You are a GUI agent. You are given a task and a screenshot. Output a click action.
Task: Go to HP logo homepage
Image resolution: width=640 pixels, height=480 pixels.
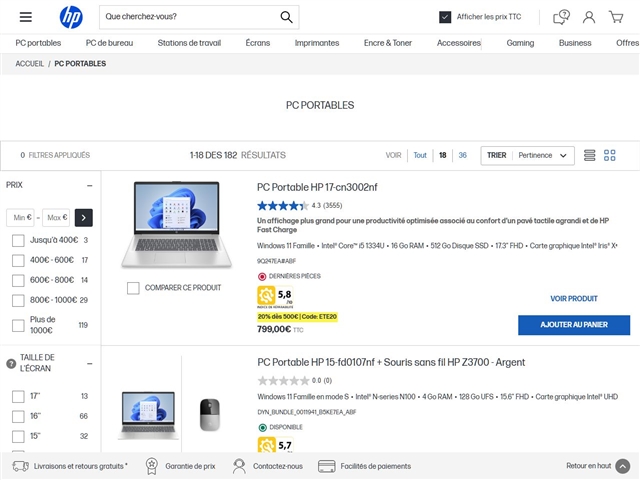(71, 17)
